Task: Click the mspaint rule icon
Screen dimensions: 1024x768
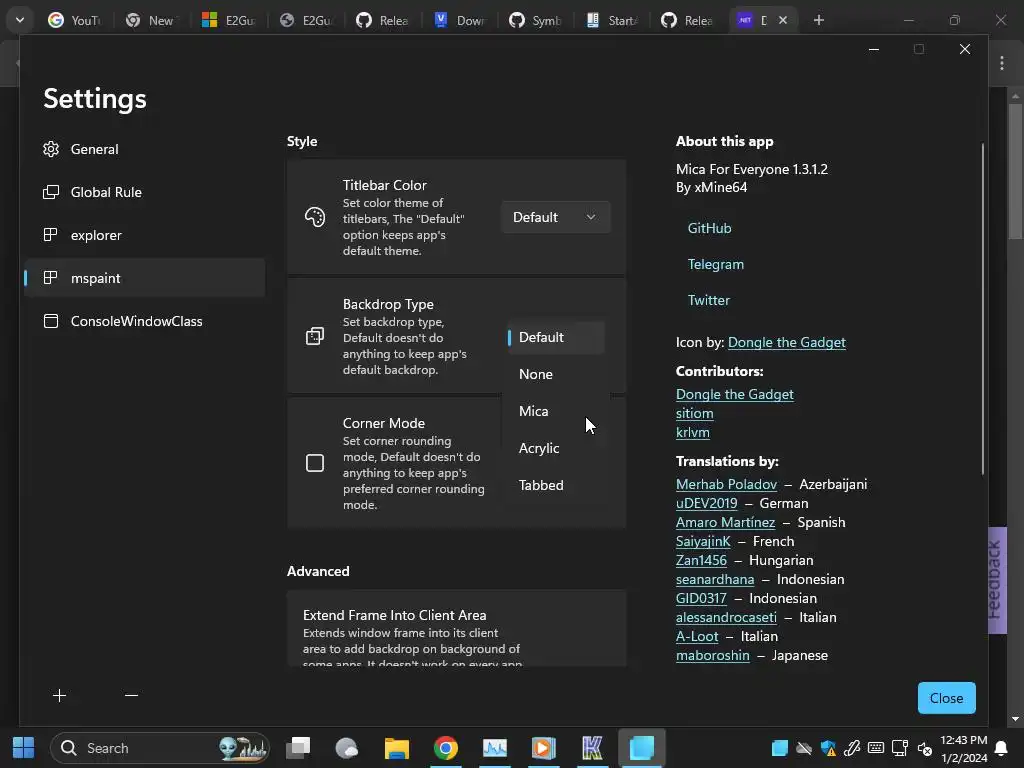Action: tap(50, 278)
